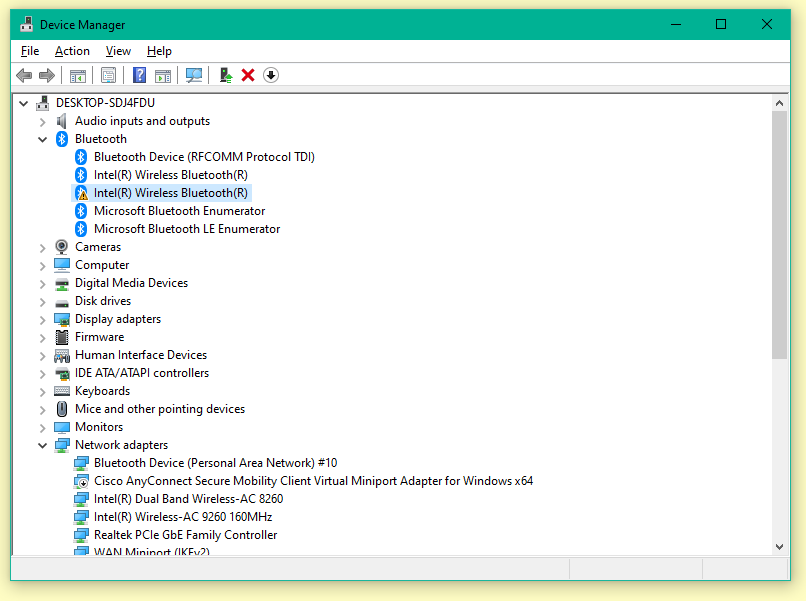Viewport: 806px width, 601px height.
Task: Collapse the DESKTOP-SDJ4FDU root node
Action: [23, 103]
